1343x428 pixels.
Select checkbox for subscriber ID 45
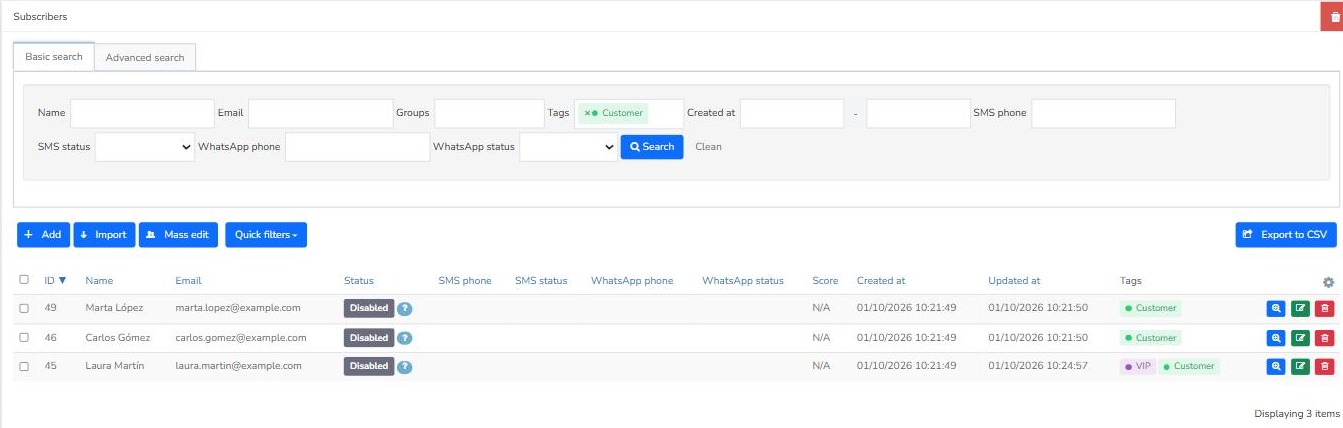point(24,366)
